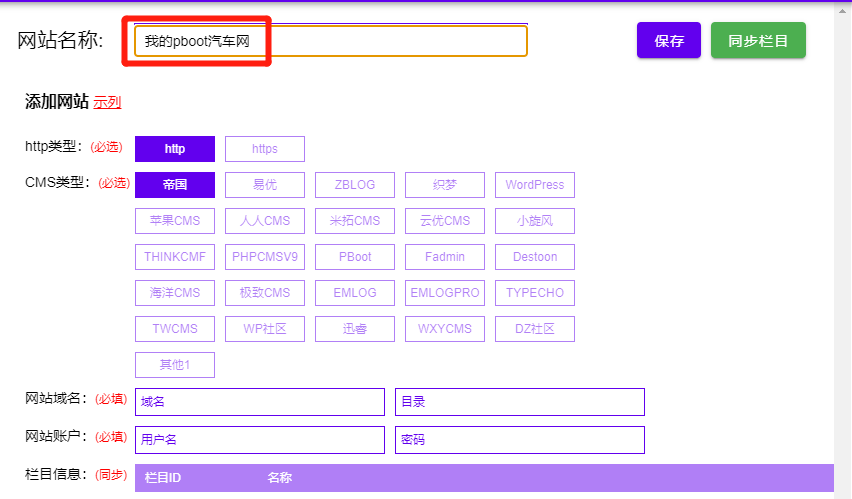852x499 pixels.
Task: Click the 密码 password input field
Action: tap(520, 440)
